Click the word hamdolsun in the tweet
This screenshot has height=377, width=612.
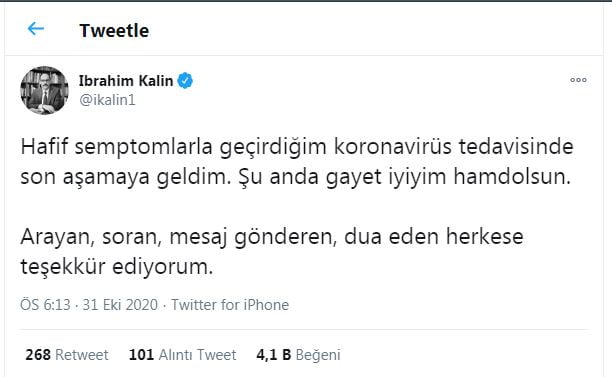(x=512, y=177)
